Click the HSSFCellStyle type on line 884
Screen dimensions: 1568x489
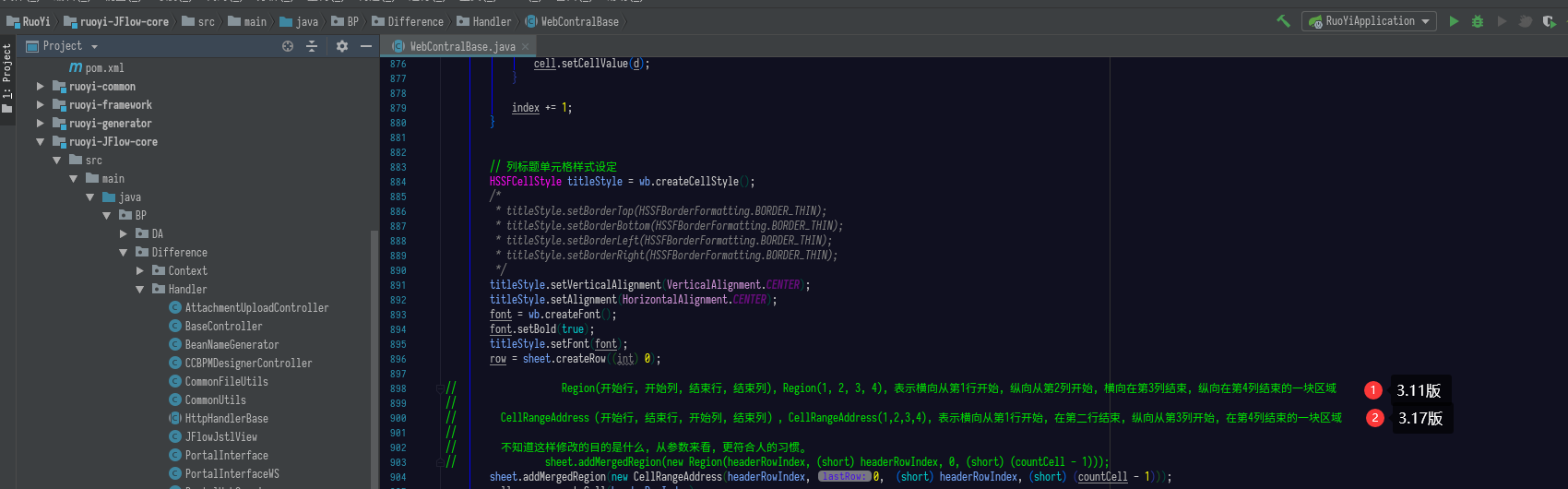click(525, 182)
